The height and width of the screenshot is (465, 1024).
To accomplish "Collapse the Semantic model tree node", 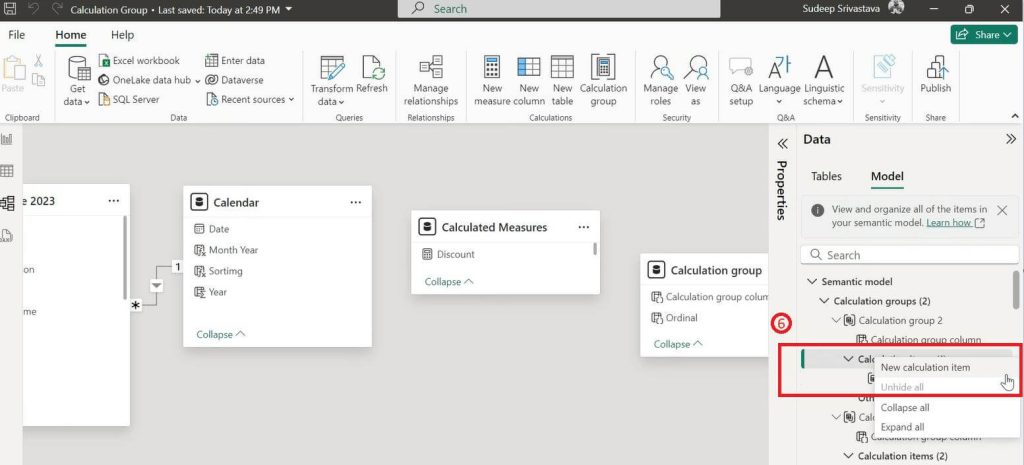I will (x=812, y=281).
